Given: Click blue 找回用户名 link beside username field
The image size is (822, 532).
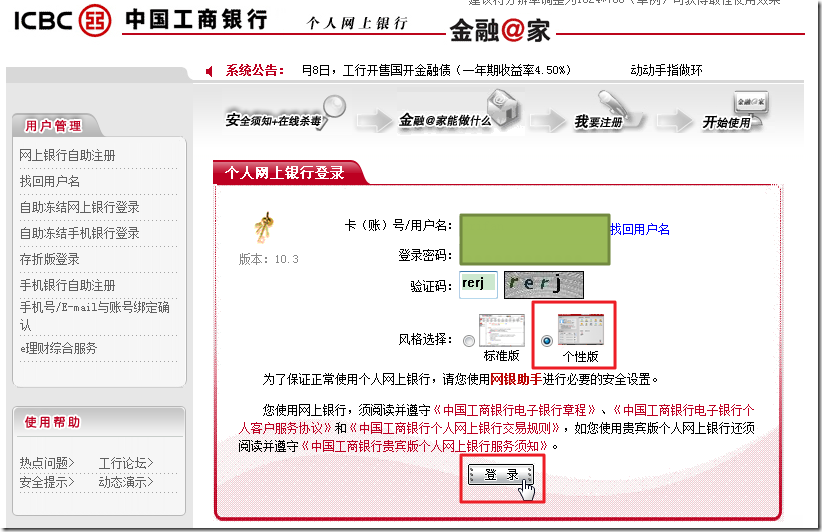Looking at the screenshot, I should [640, 230].
